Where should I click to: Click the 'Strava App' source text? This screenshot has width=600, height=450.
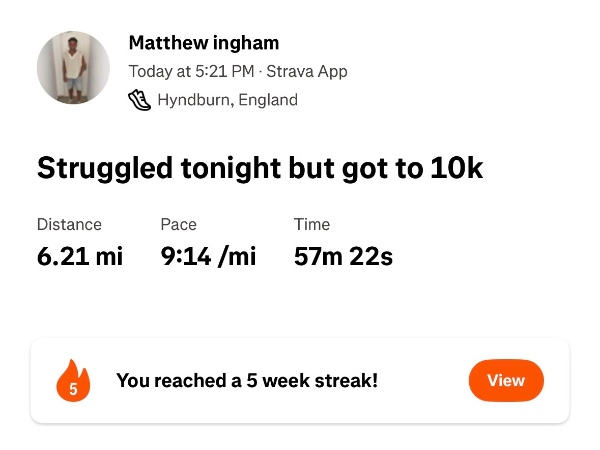coord(307,72)
